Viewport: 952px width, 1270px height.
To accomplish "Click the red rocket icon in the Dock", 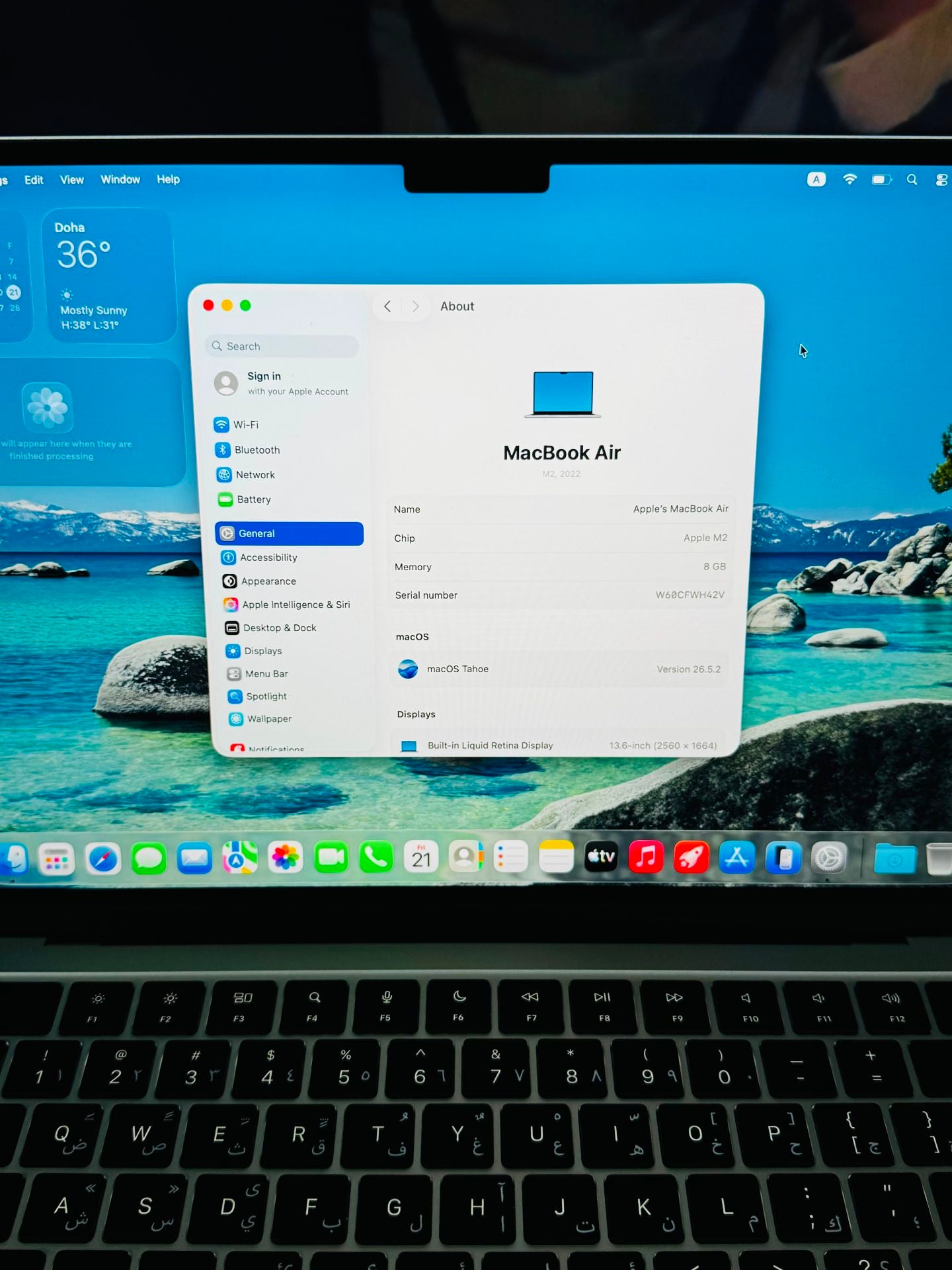I will [x=692, y=858].
